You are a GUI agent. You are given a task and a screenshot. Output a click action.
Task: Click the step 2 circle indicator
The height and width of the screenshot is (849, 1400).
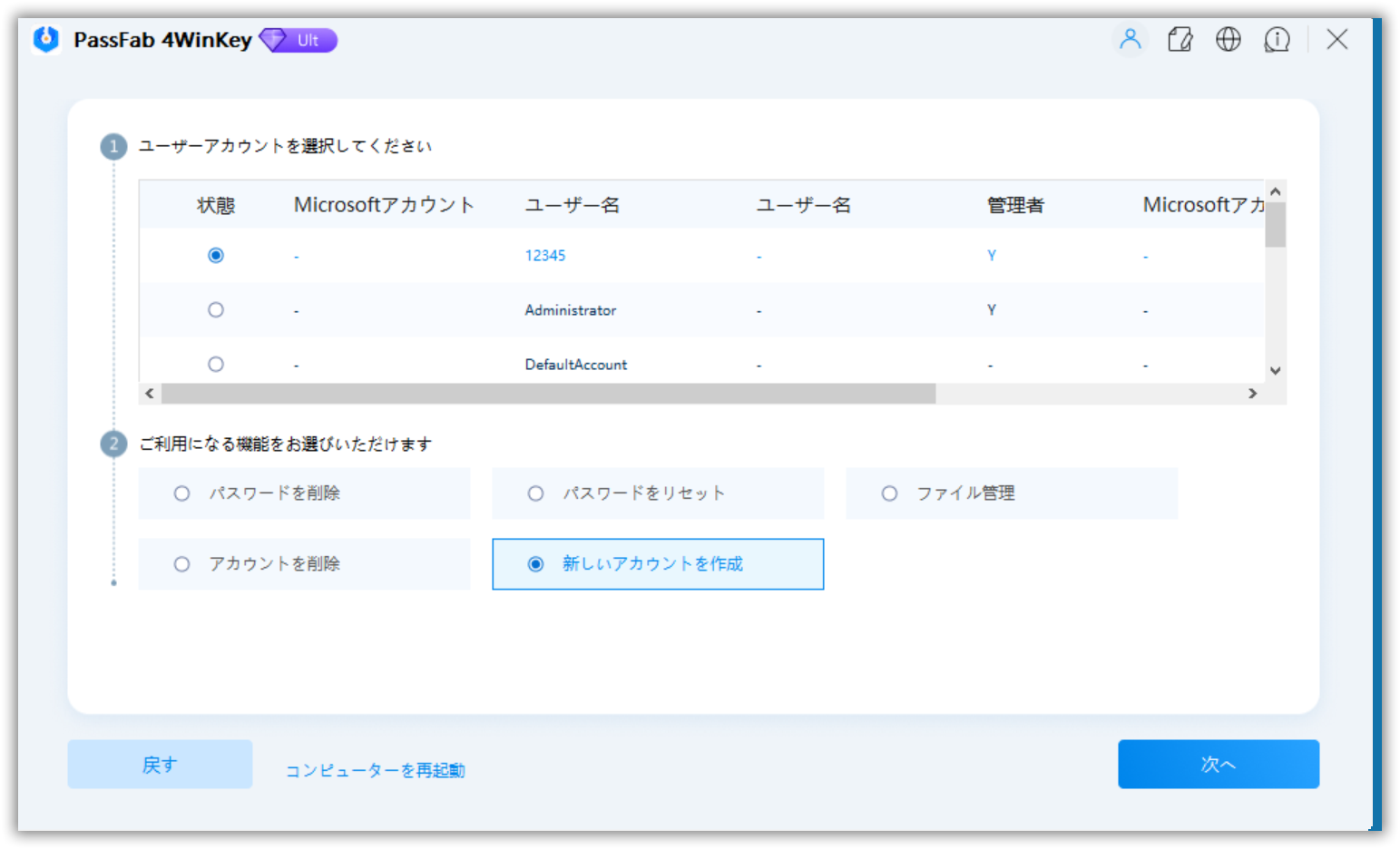click(x=113, y=444)
